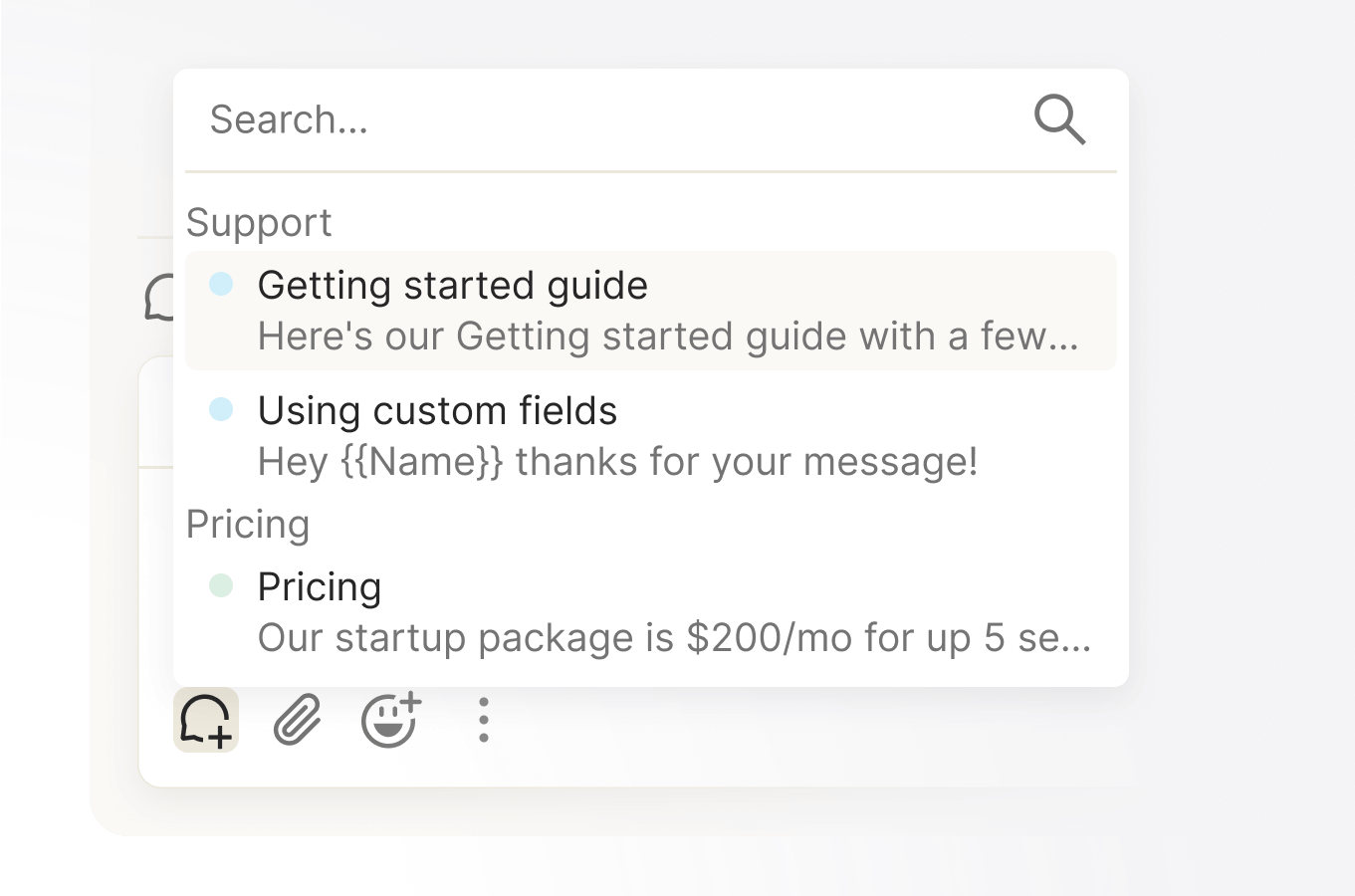Click the blue dot beside Using custom fields
1355x896 pixels.
coord(221,409)
